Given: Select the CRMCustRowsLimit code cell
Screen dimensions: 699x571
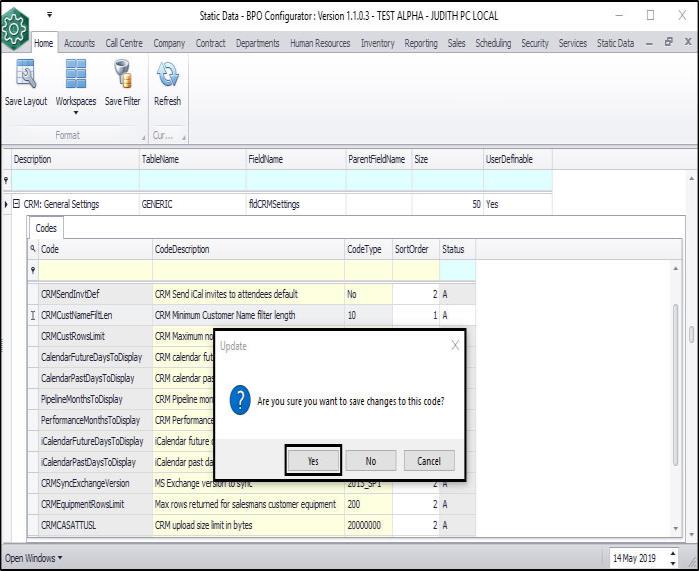Looking at the screenshot, I should click(x=95, y=336).
